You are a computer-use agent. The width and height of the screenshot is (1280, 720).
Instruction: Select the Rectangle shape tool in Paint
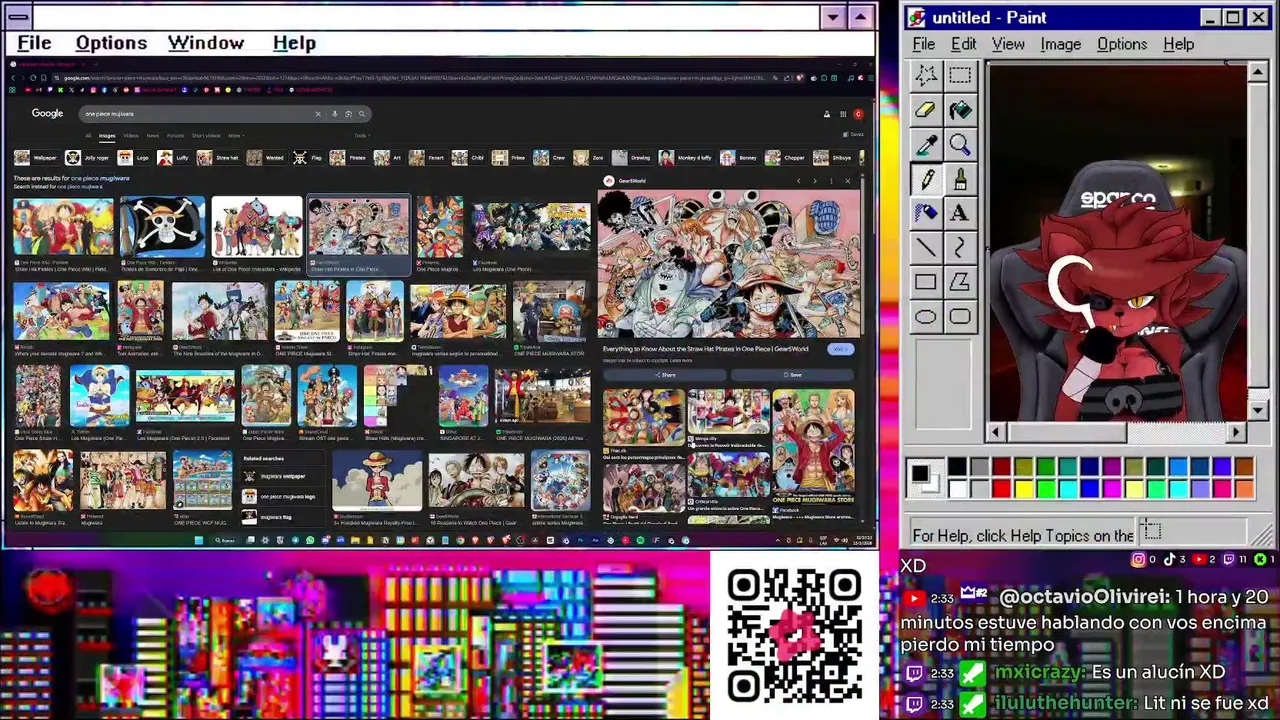point(926,283)
